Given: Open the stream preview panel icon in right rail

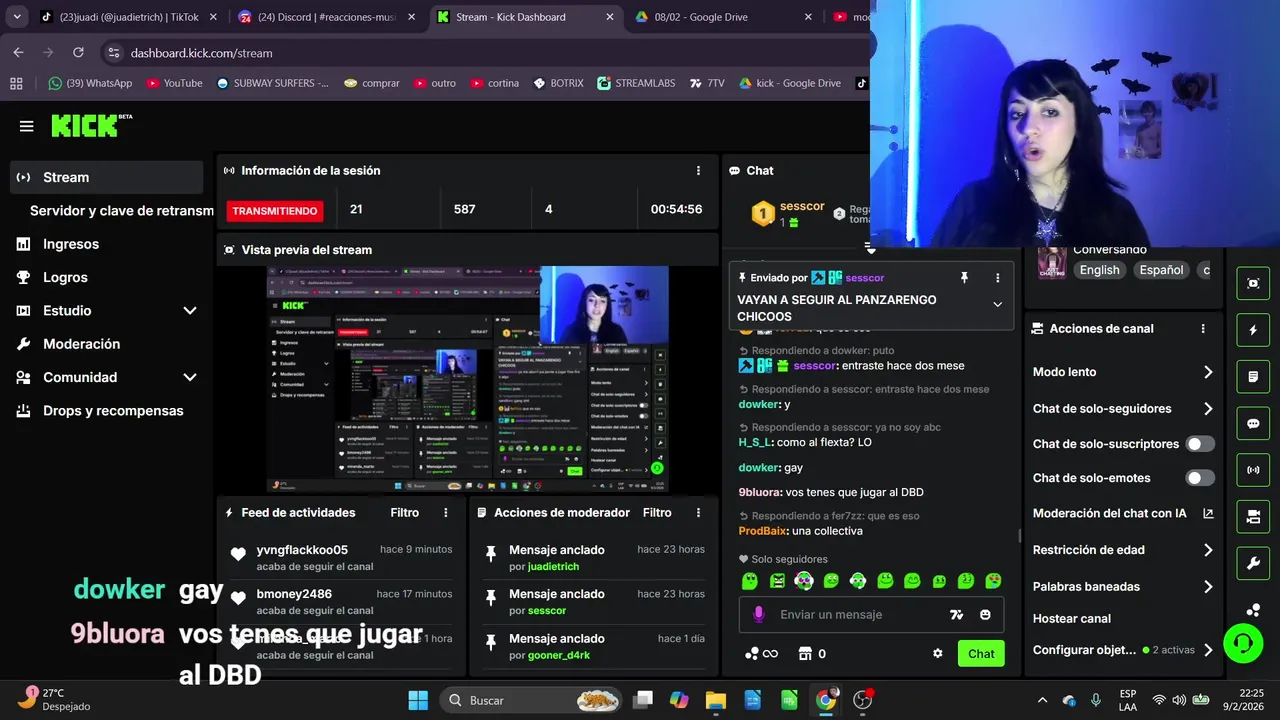Looking at the screenshot, I should click(x=1253, y=283).
